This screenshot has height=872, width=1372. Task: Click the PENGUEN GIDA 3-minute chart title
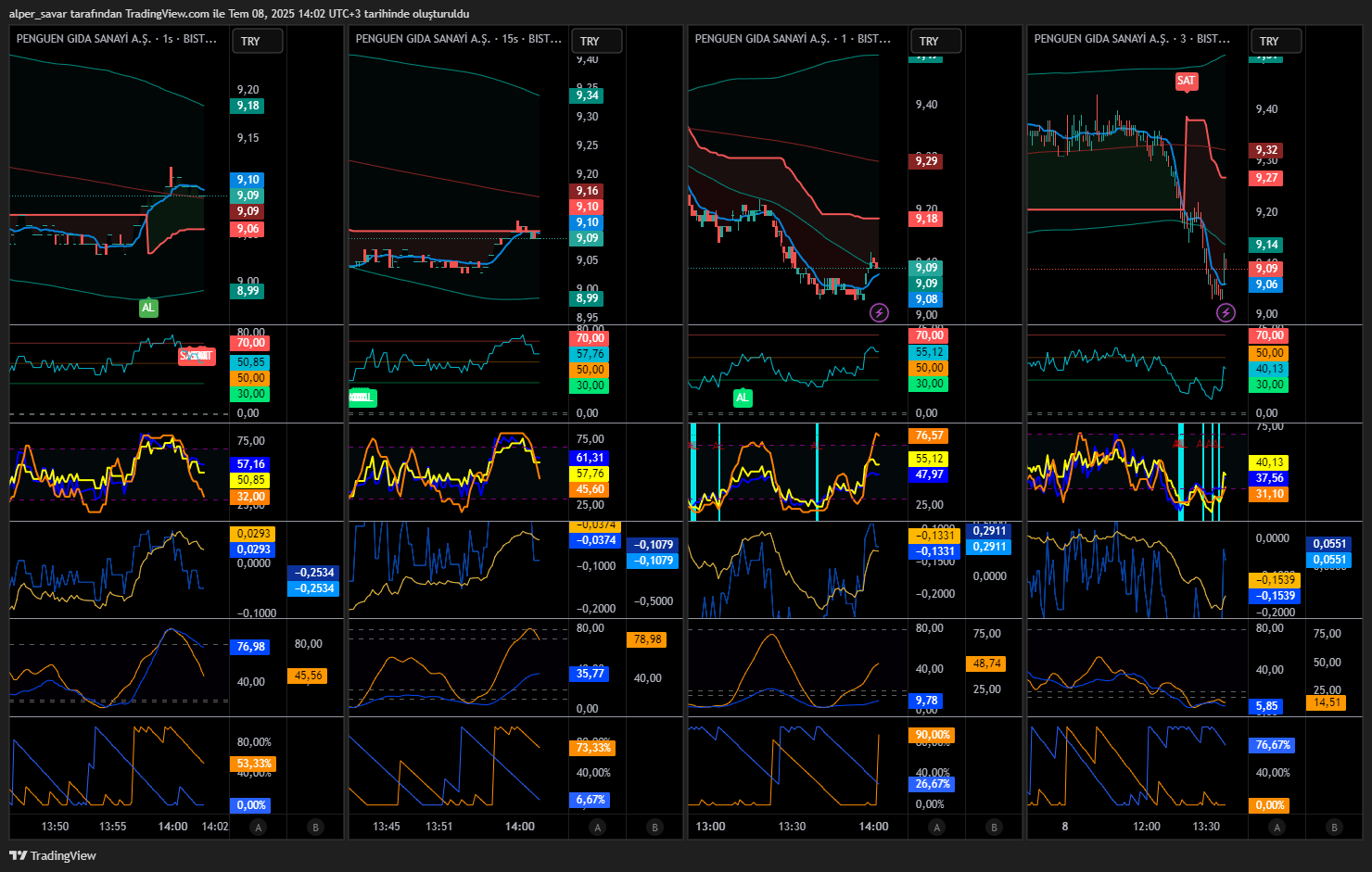coord(1132,39)
